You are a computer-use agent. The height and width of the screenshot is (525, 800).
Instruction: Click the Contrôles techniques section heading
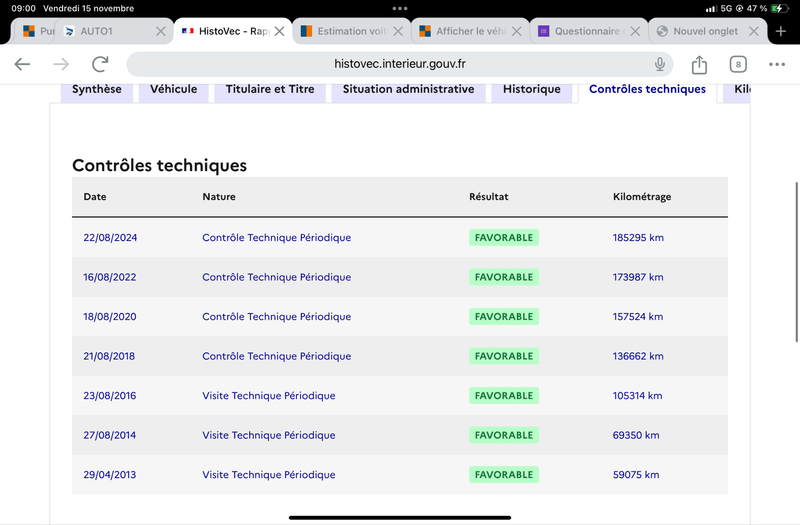coord(159,165)
